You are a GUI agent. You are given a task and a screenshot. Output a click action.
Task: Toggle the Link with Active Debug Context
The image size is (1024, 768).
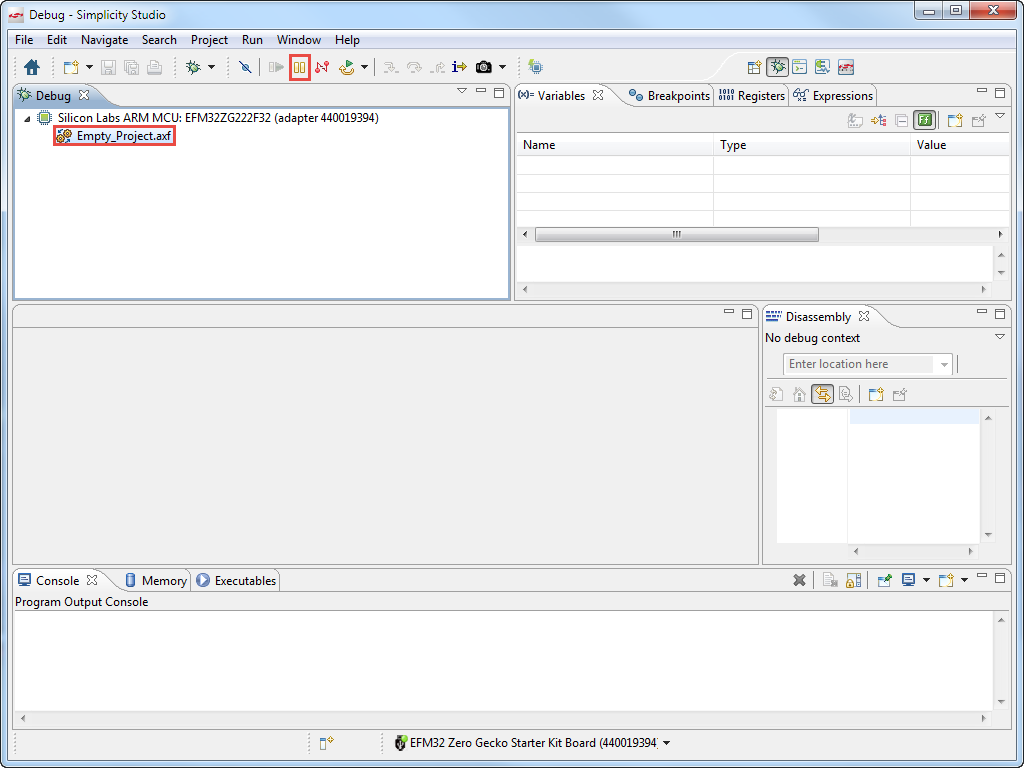pos(822,394)
